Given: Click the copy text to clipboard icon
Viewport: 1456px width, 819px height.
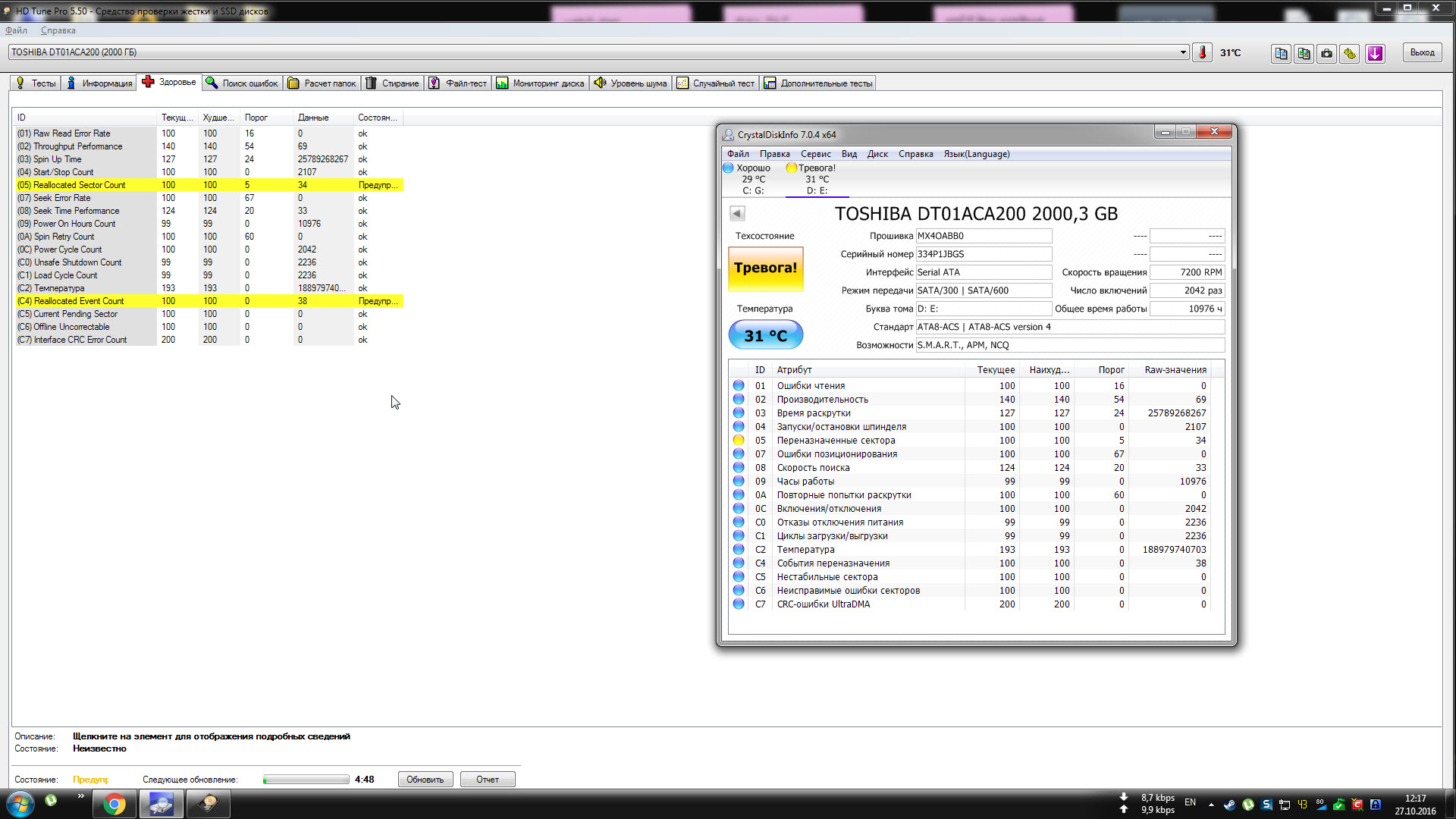Looking at the screenshot, I should pyautogui.click(x=1281, y=53).
